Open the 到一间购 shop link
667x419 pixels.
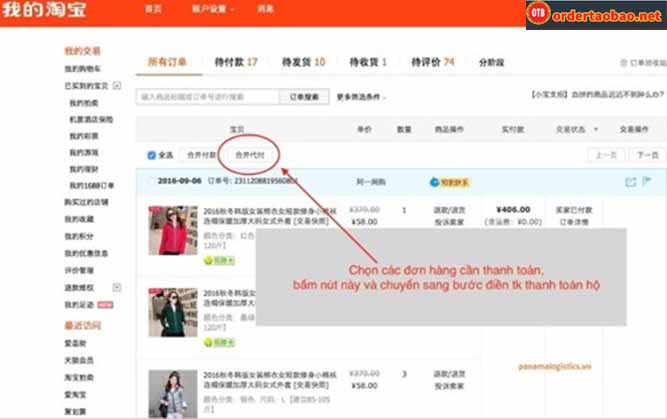point(371,182)
